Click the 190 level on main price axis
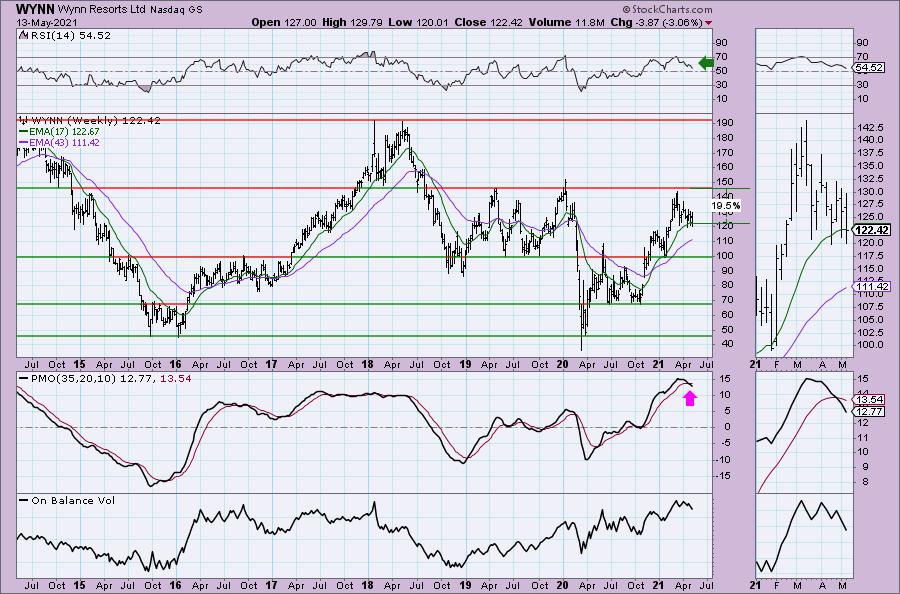Image resolution: width=900 pixels, height=594 pixels. click(x=724, y=123)
